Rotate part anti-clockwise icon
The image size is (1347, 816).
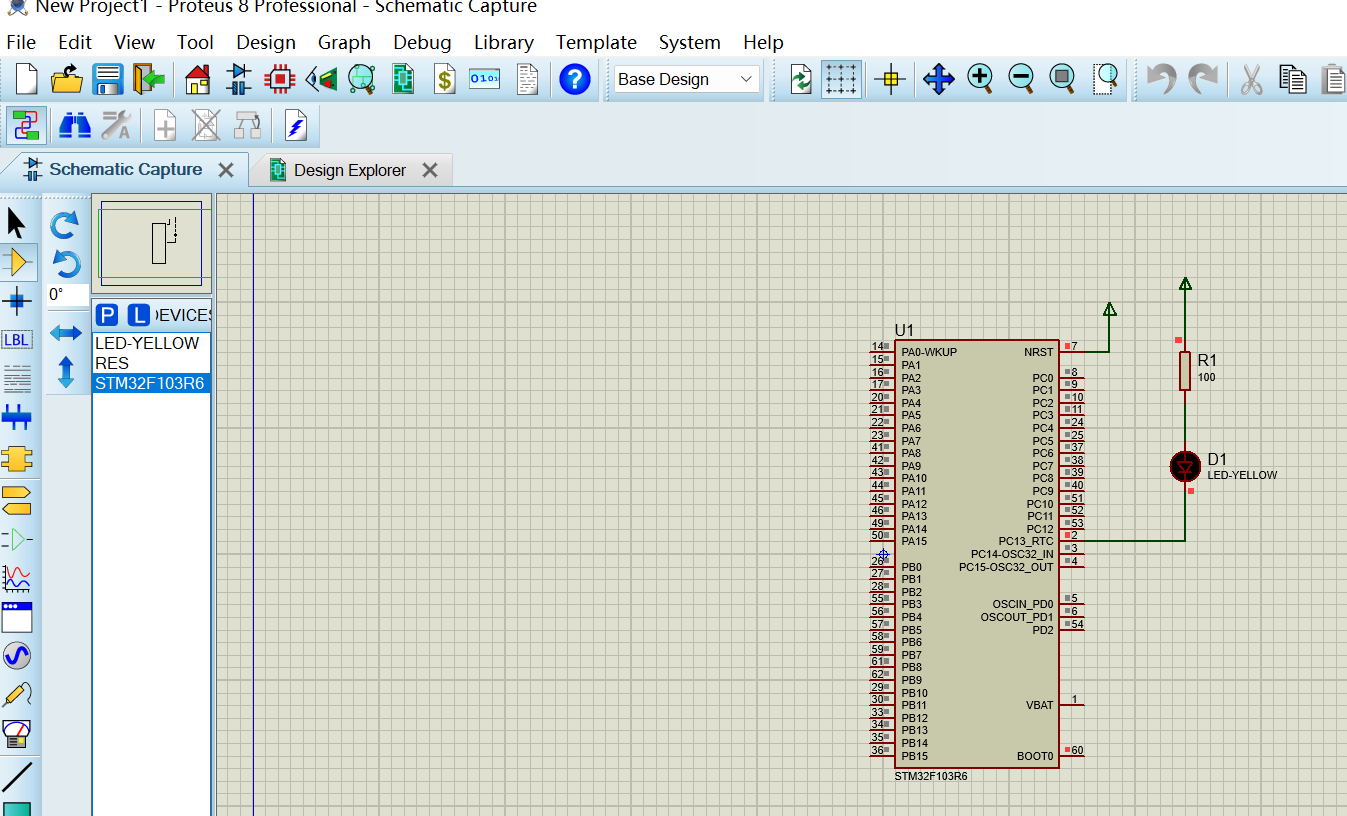click(x=65, y=264)
